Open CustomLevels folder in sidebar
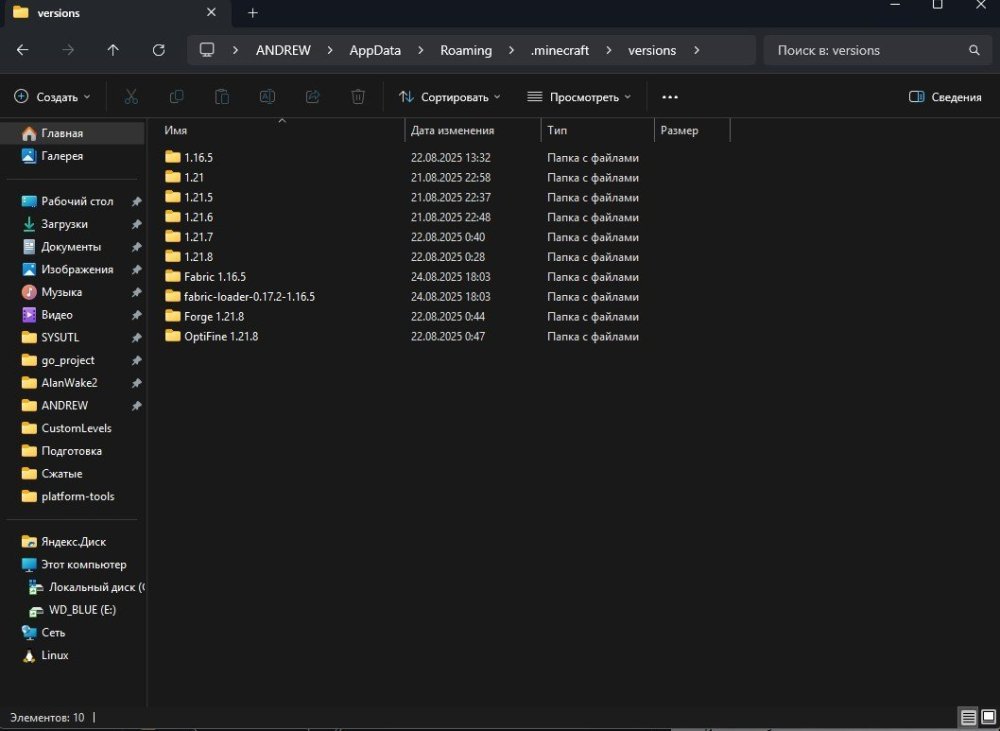This screenshot has width=1000, height=731. pos(74,428)
